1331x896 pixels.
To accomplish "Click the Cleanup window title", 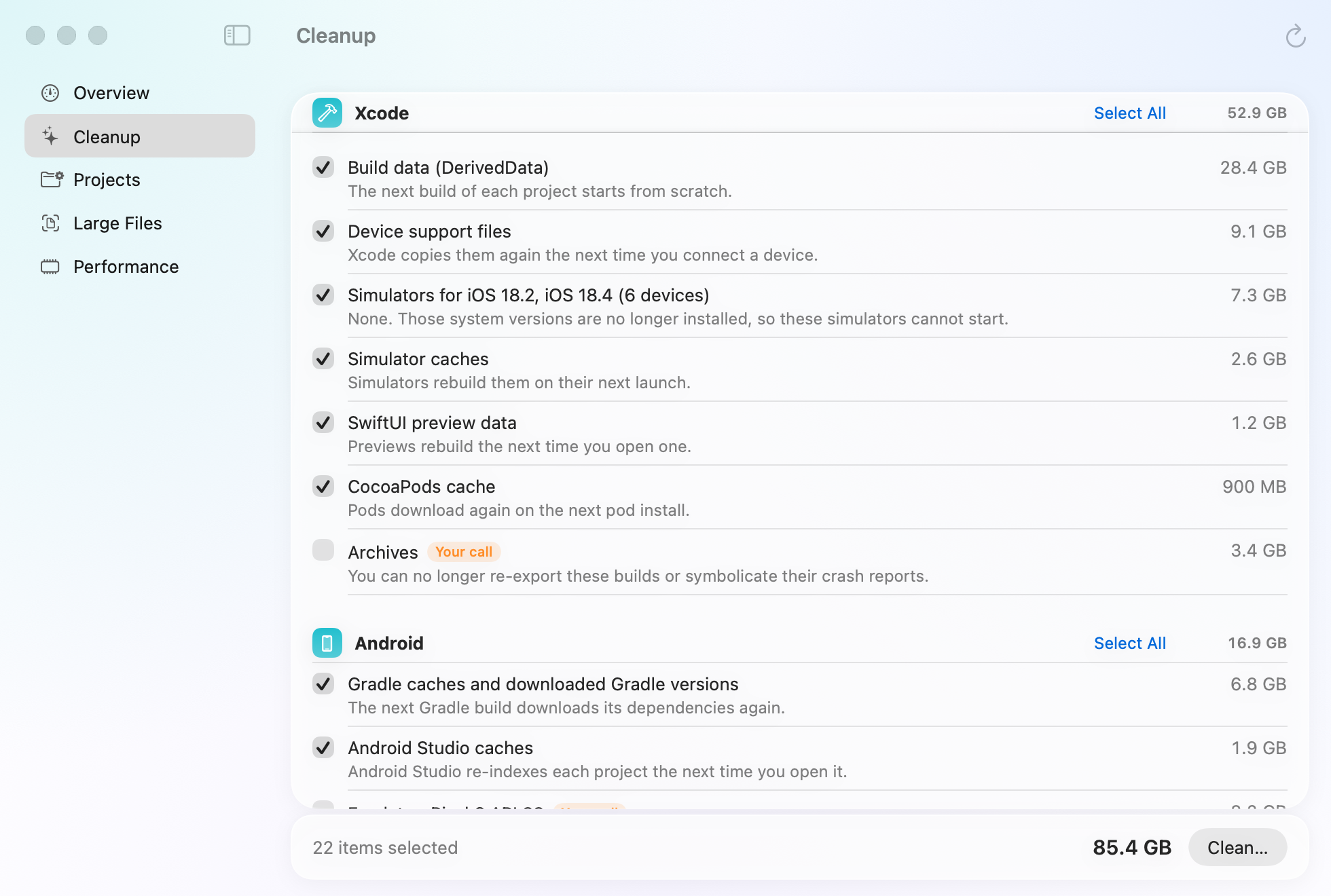I will point(336,36).
